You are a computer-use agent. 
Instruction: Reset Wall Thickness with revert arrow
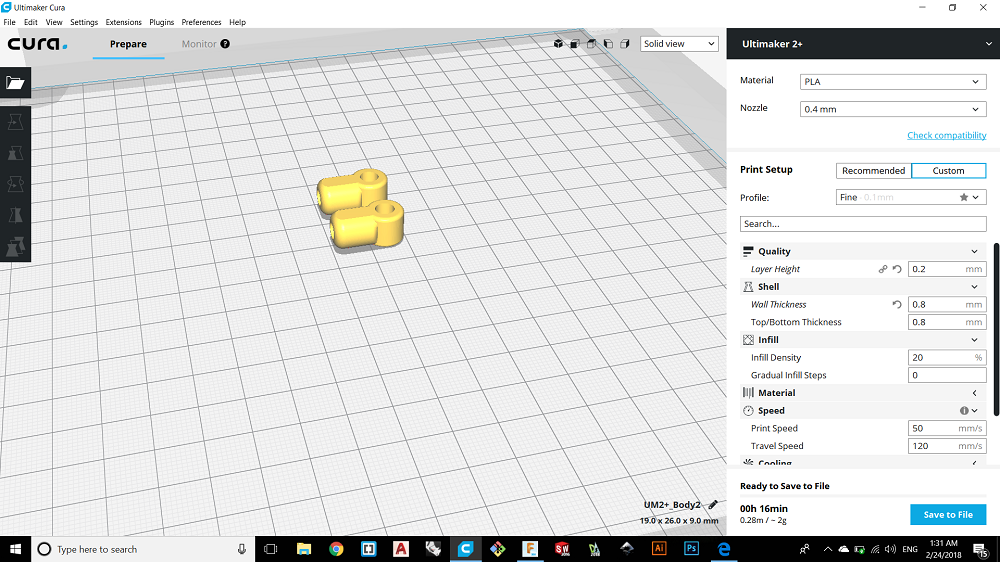pos(897,305)
